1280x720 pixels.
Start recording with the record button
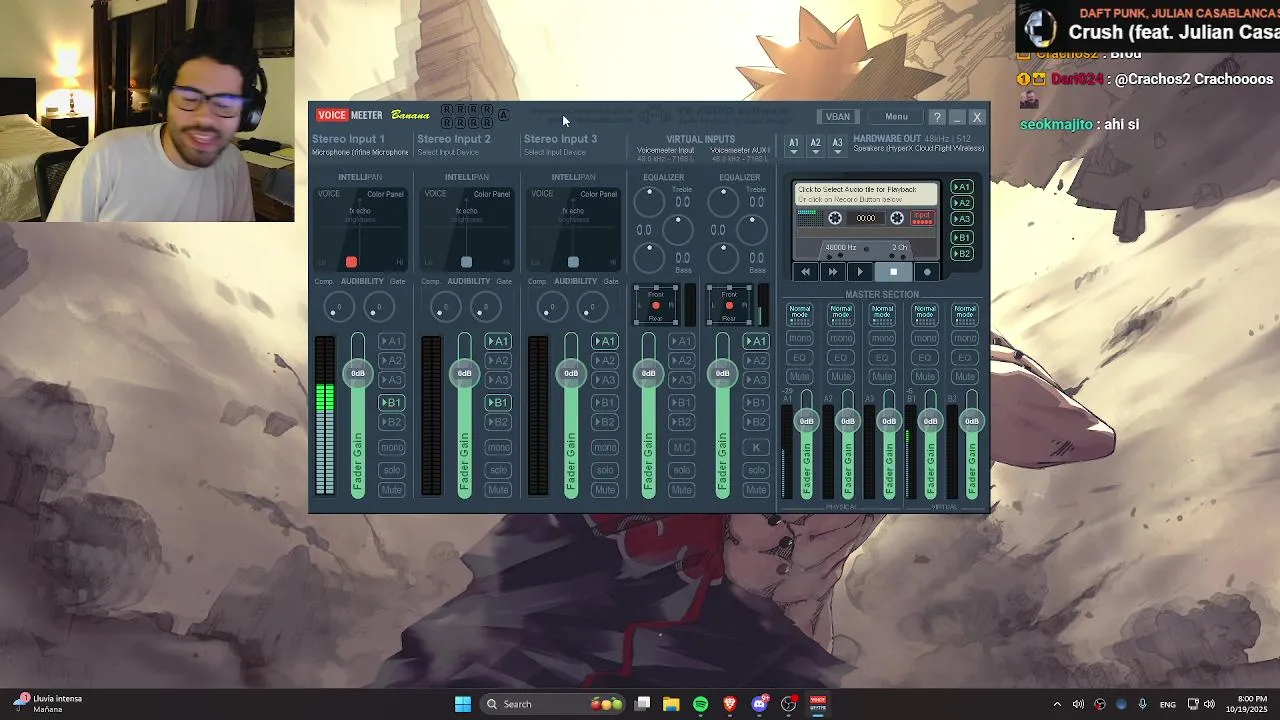[x=927, y=272]
